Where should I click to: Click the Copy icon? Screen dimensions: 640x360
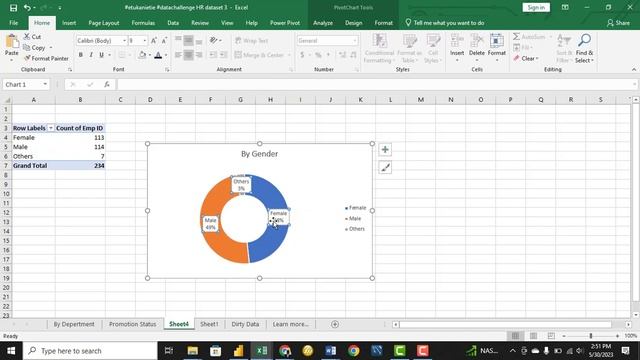point(27,48)
